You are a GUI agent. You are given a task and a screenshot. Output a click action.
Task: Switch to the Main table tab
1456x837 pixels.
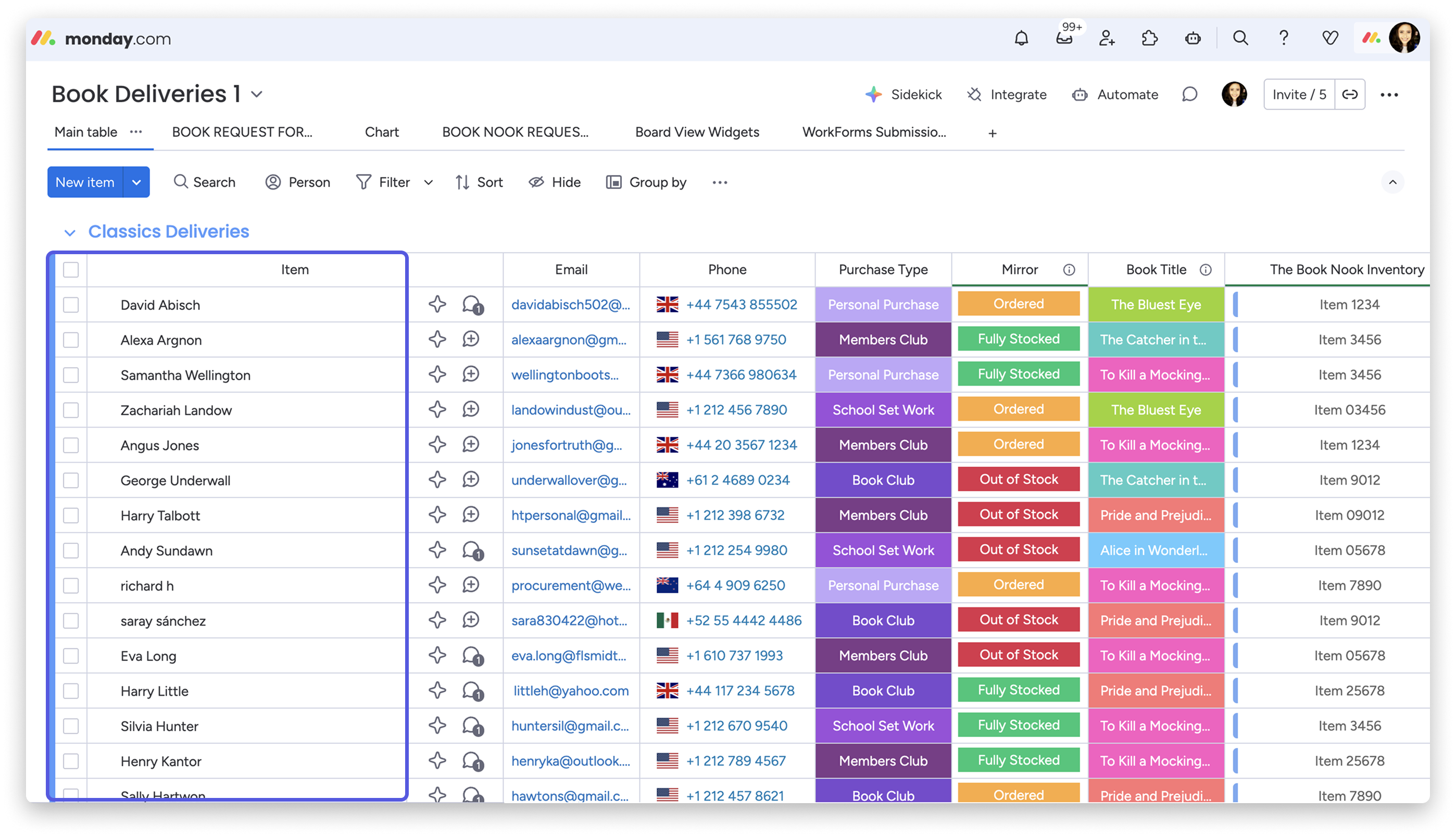(x=85, y=132)
